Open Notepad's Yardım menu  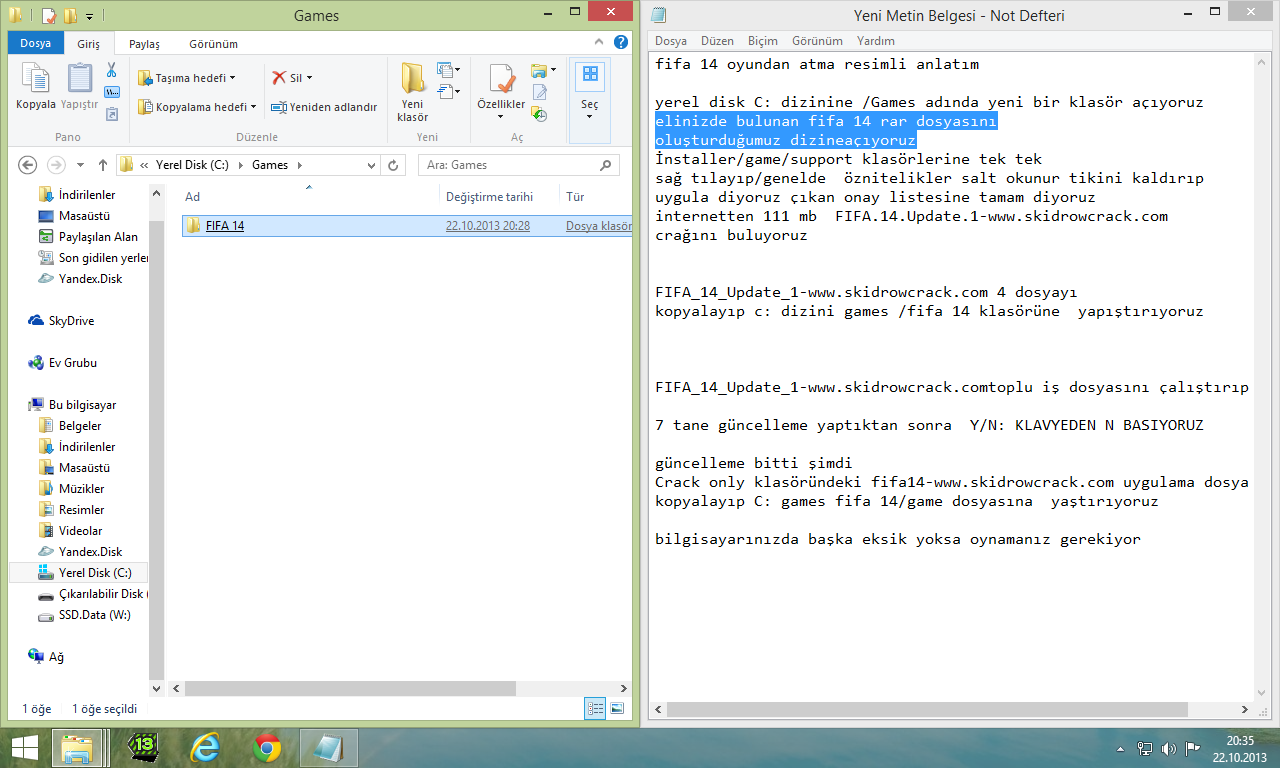pyautogui.click(x=876, y=41)
